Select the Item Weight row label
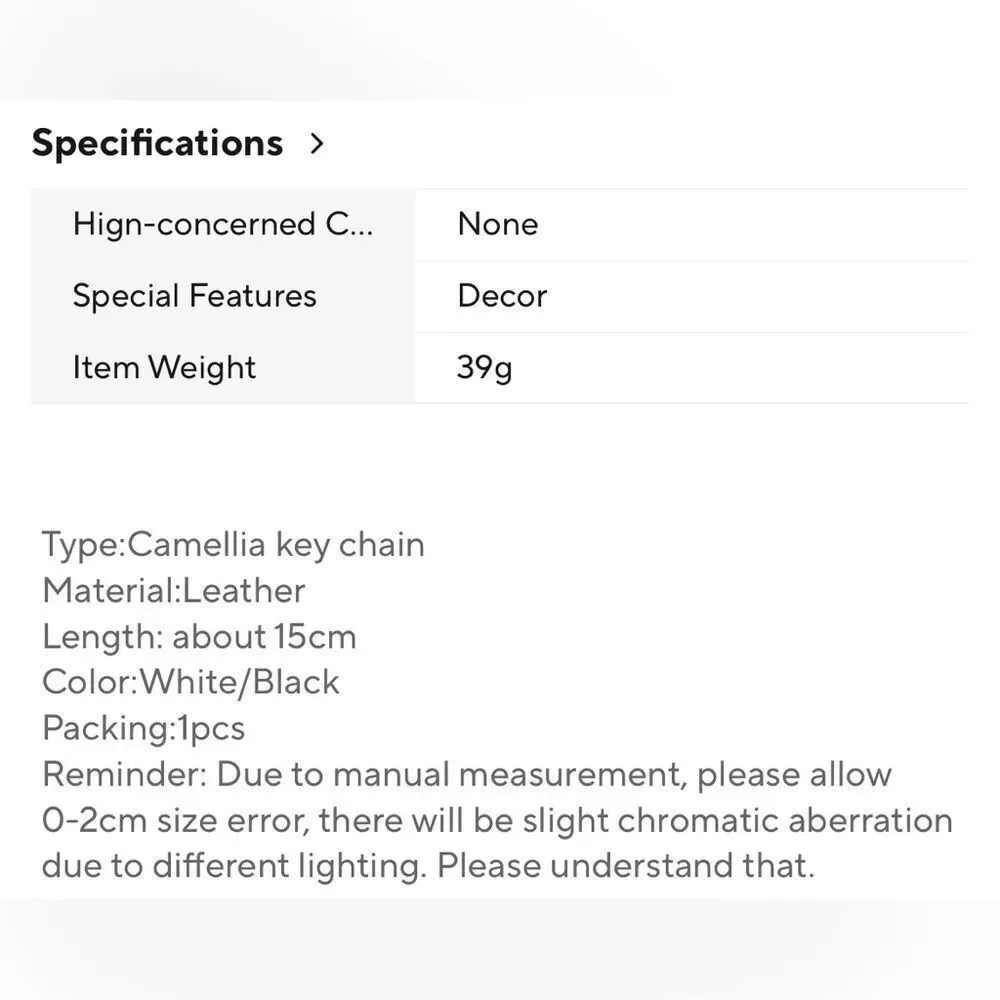The width and height of the screenshot is (1000, 1000). coord(164,368)
